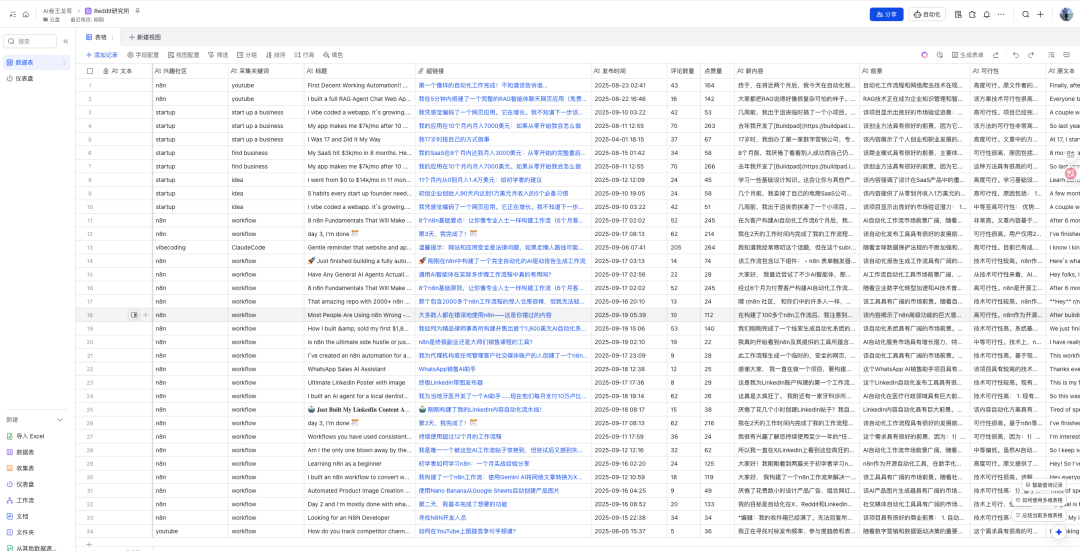Click the expand record icon on row 18
Viewport: 1080px width, 551px height.
click(134, 314)
